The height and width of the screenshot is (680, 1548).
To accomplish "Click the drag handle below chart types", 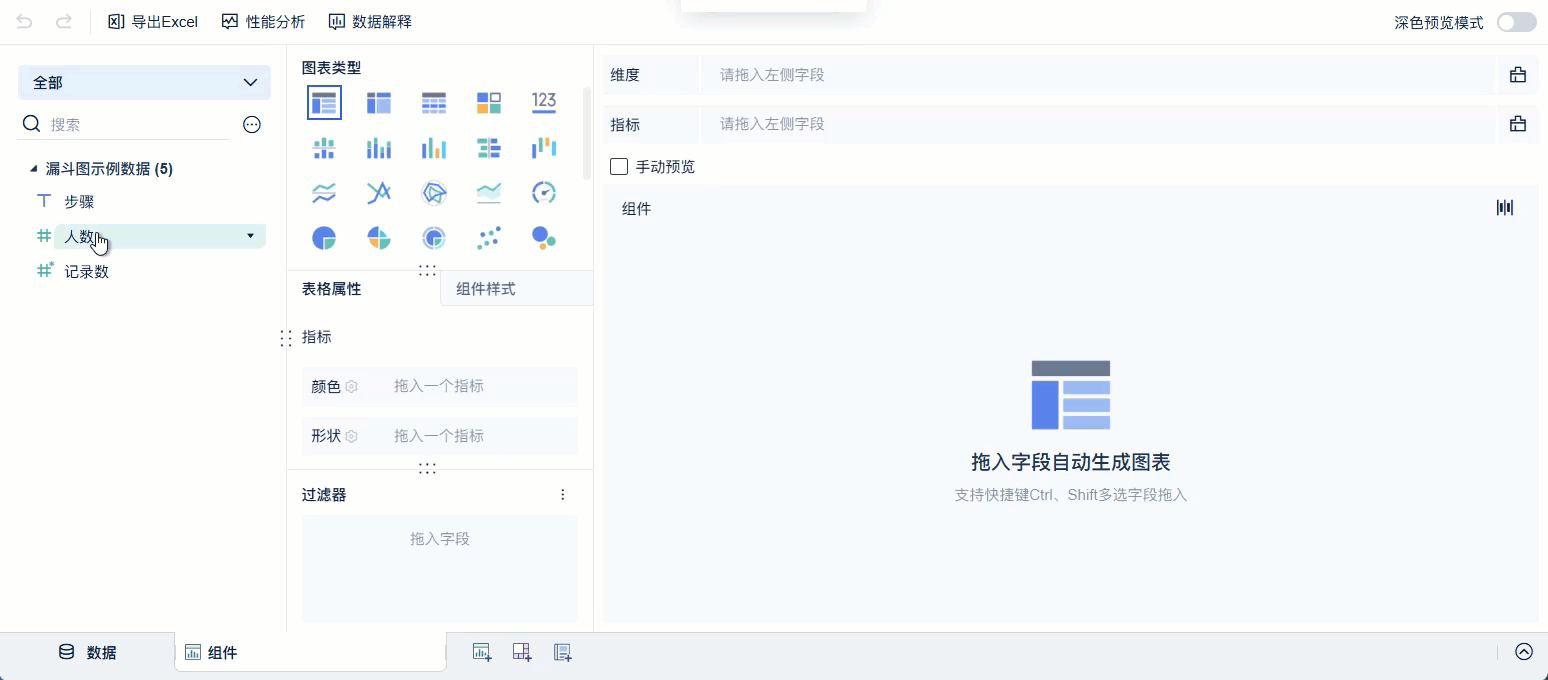I will pyautogui.click(x=428, y=270).
